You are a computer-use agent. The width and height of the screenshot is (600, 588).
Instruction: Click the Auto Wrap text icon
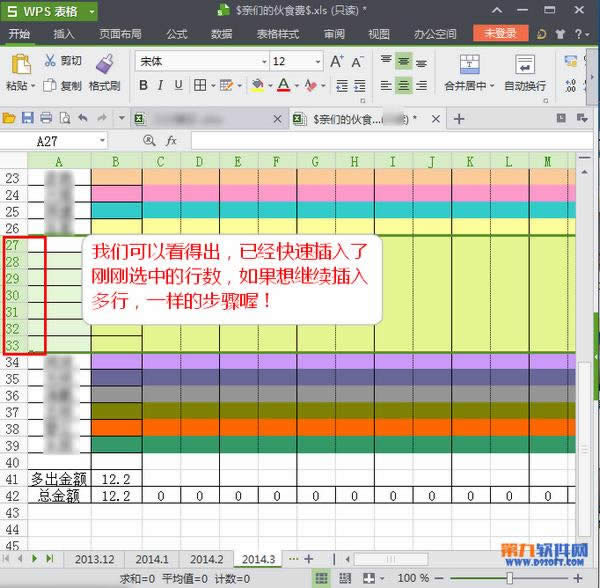tap(524, 65)
